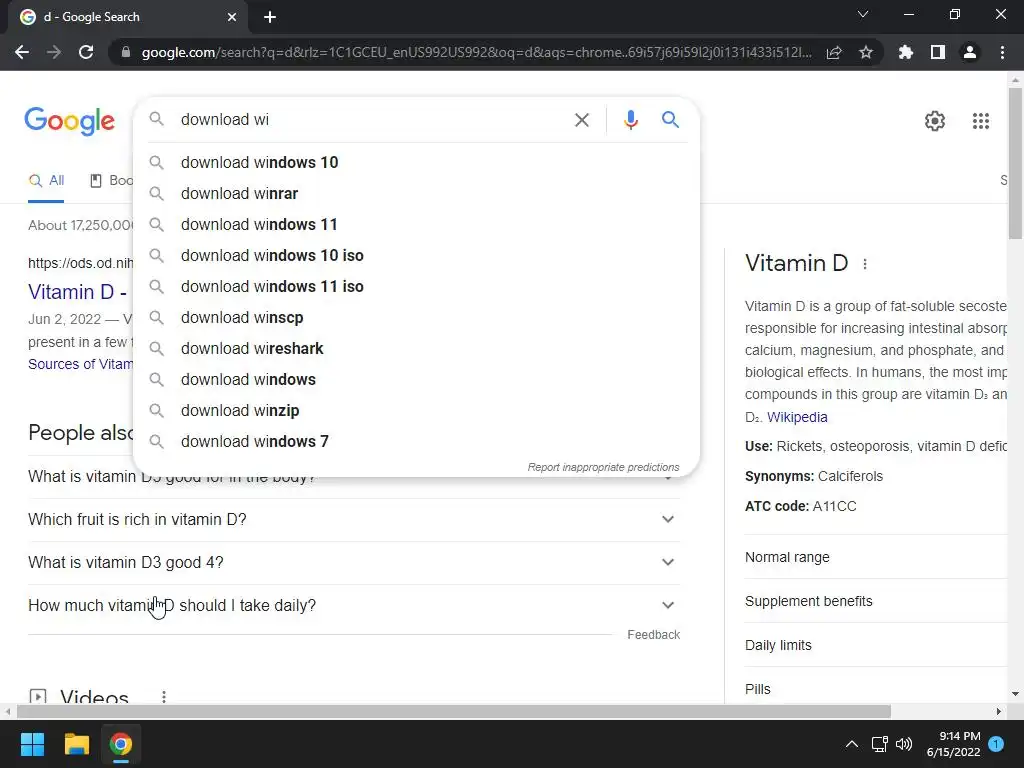
Task: Select suggestion 'download windows 11'
Action: 415,224
